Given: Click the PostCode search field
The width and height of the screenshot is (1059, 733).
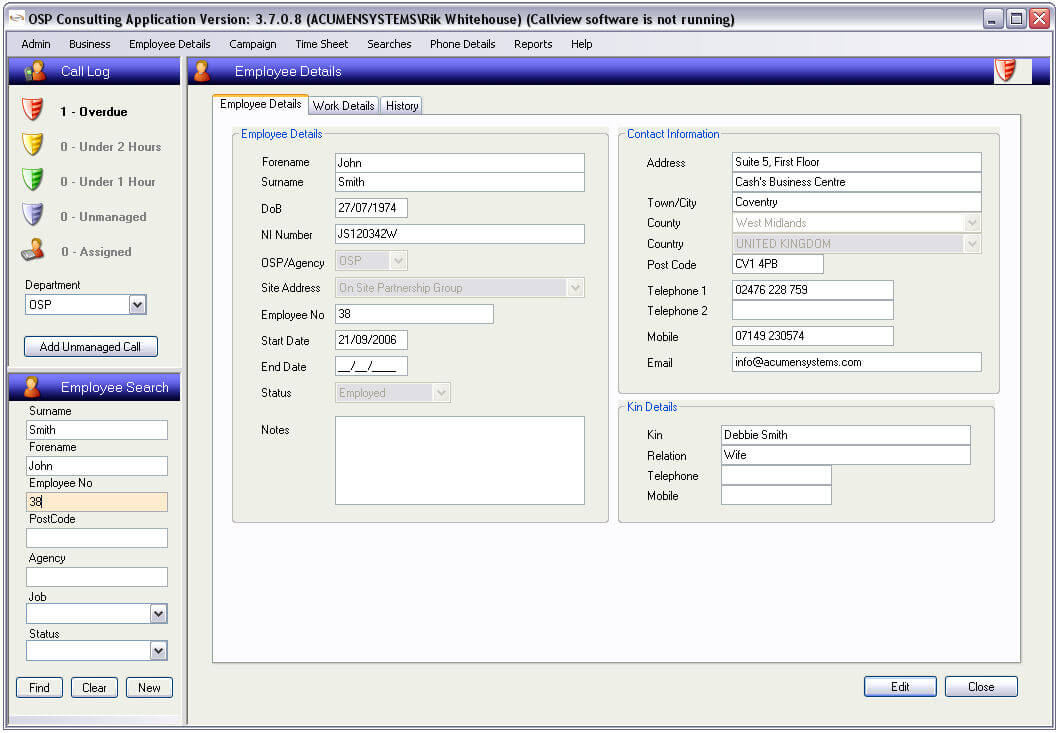Looking at the screenshot, I should pyautogui.click(x=97, y=538).
